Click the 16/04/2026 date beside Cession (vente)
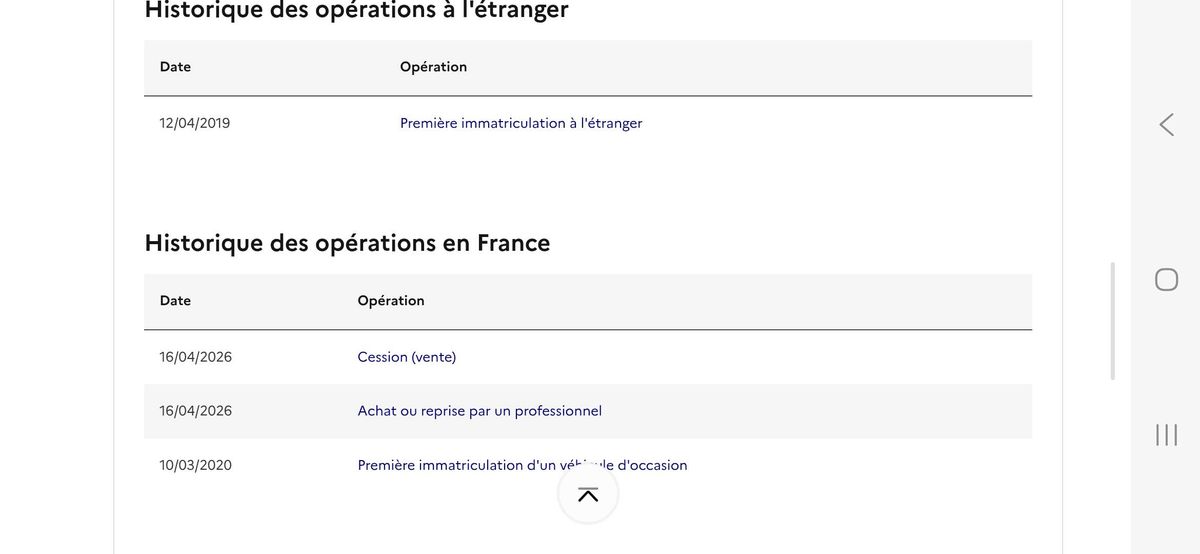The height and width of the screenshot is (554, 1200). [196, 357]
